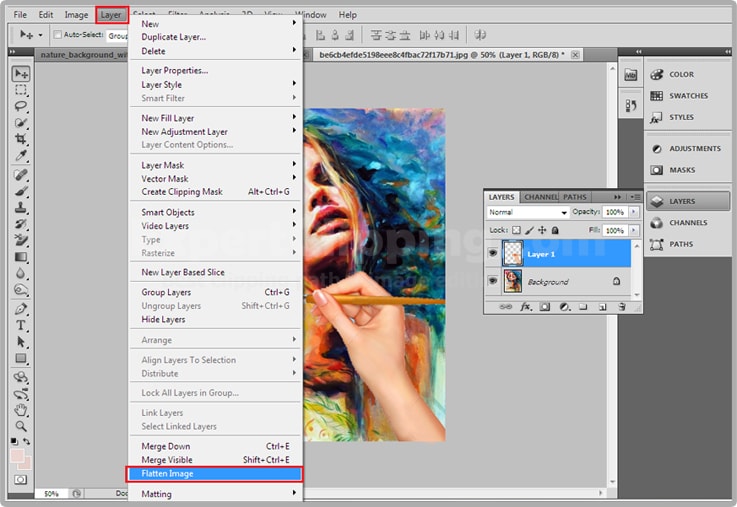Click the Opacity 100% field
Screen dimensions: 737x507
615,212
